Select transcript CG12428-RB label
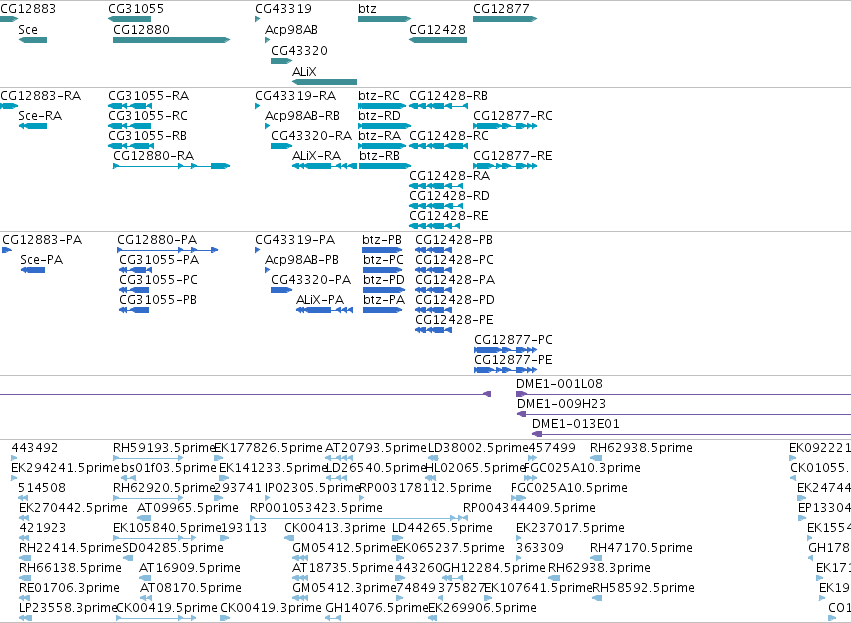851x623 pixels. tap(448, 96)
